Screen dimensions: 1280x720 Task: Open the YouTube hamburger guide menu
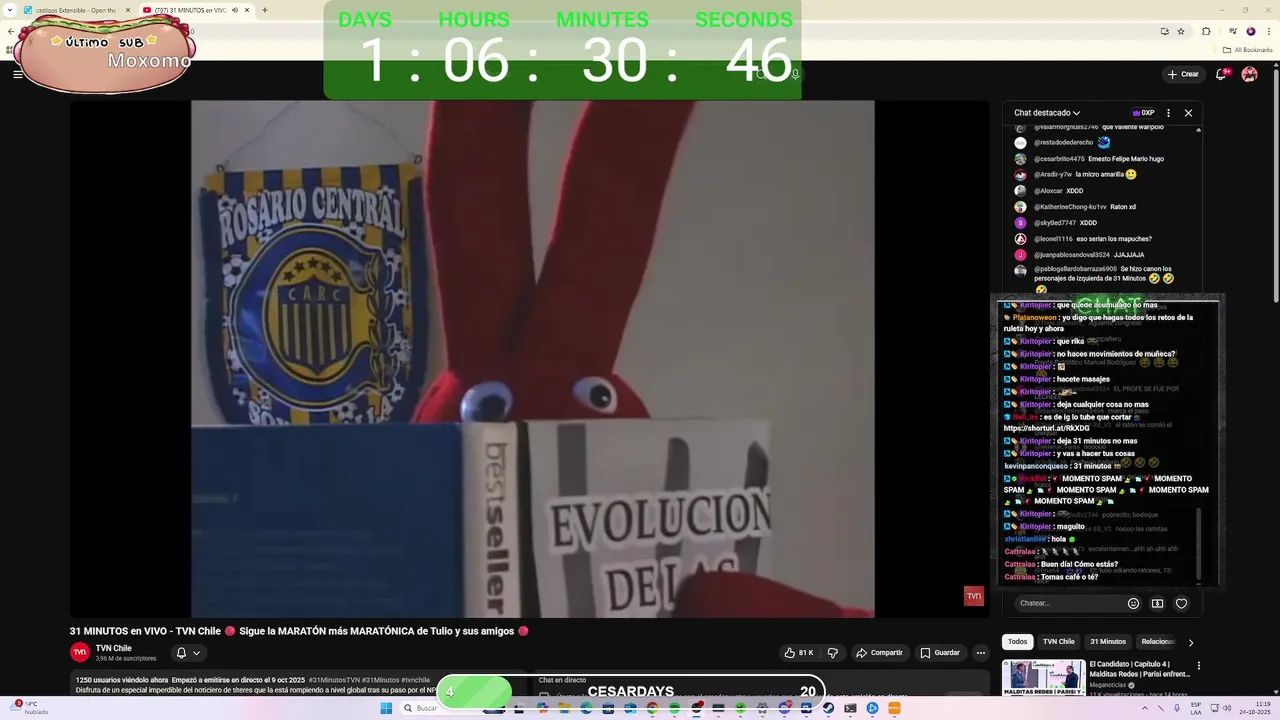coord(17,74)
